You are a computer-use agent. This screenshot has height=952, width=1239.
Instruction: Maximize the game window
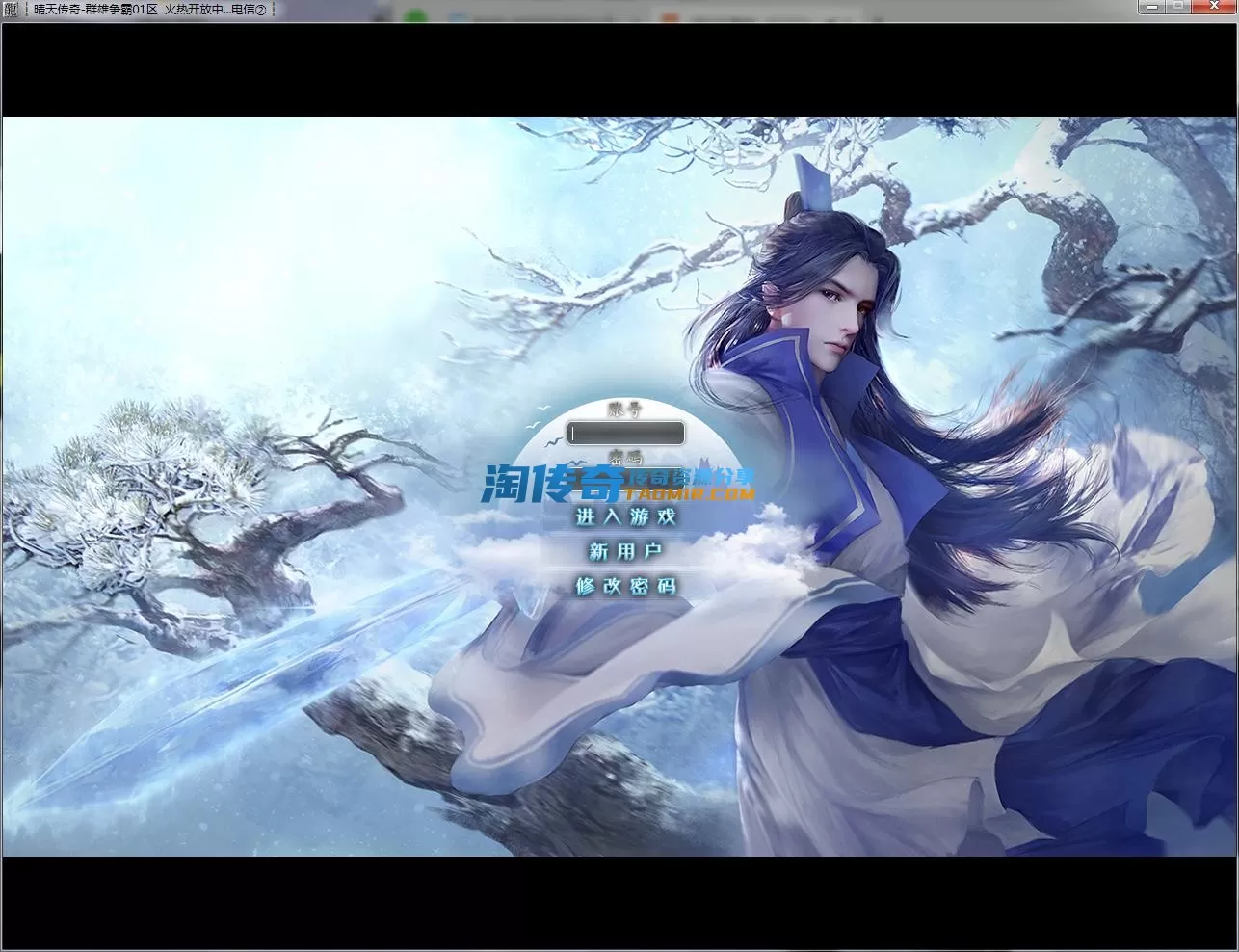tap(1177, 7)
